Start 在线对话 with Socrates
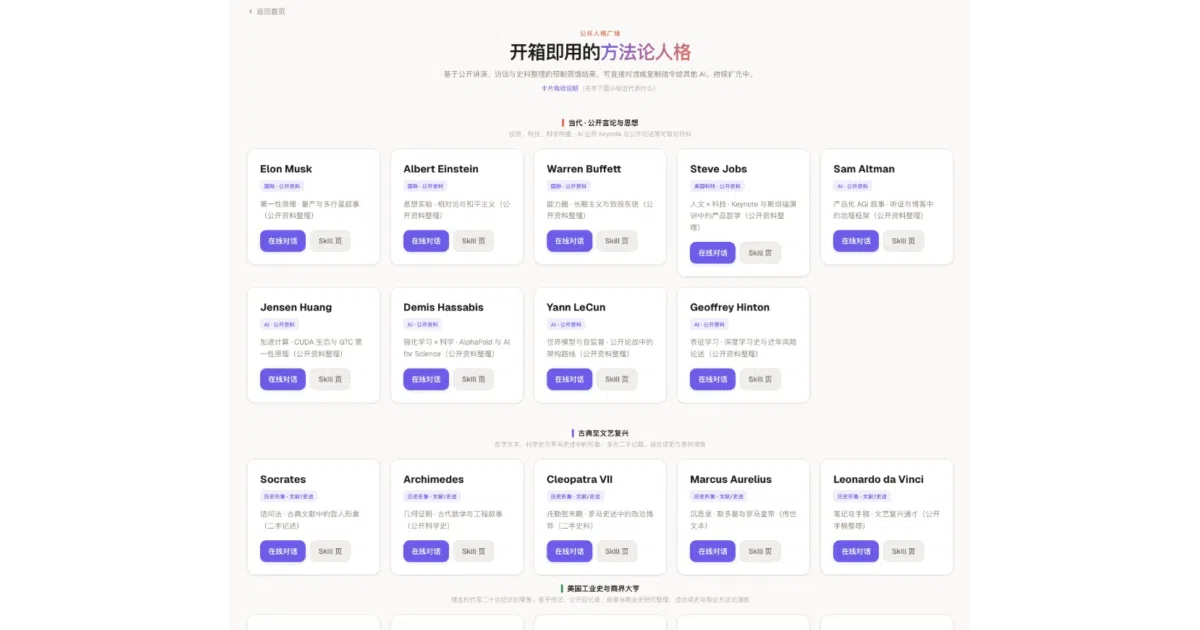1200x630 pixels. click(x=283, y=551)
